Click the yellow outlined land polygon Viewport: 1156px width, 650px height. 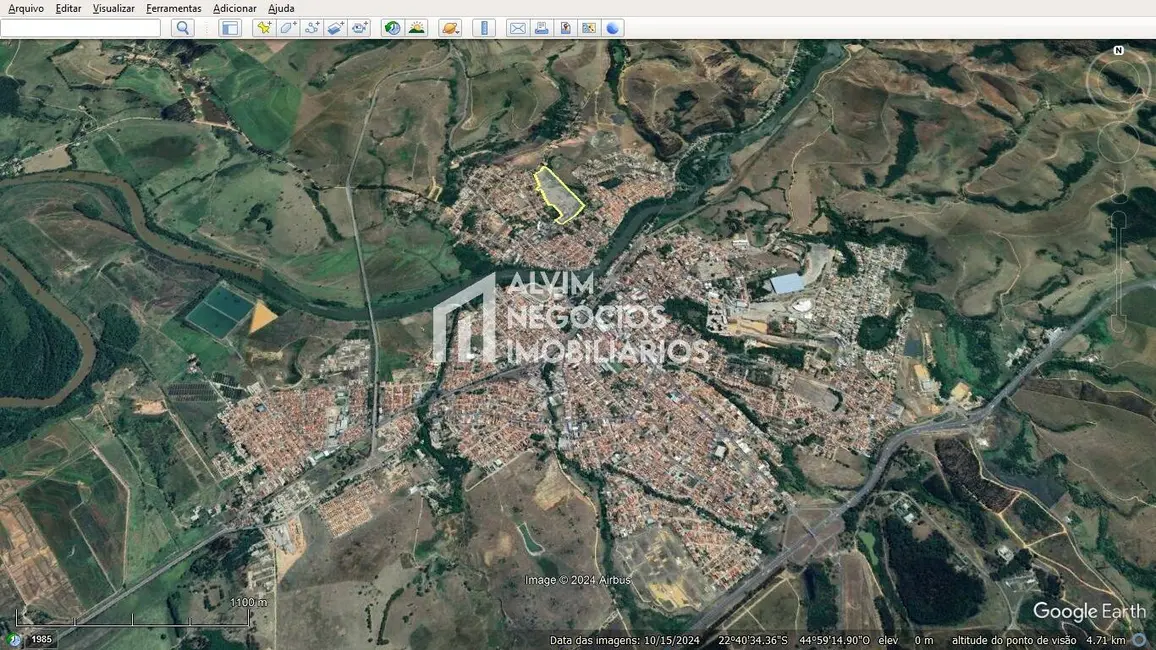pyautogui.click(x=558, y=195)
